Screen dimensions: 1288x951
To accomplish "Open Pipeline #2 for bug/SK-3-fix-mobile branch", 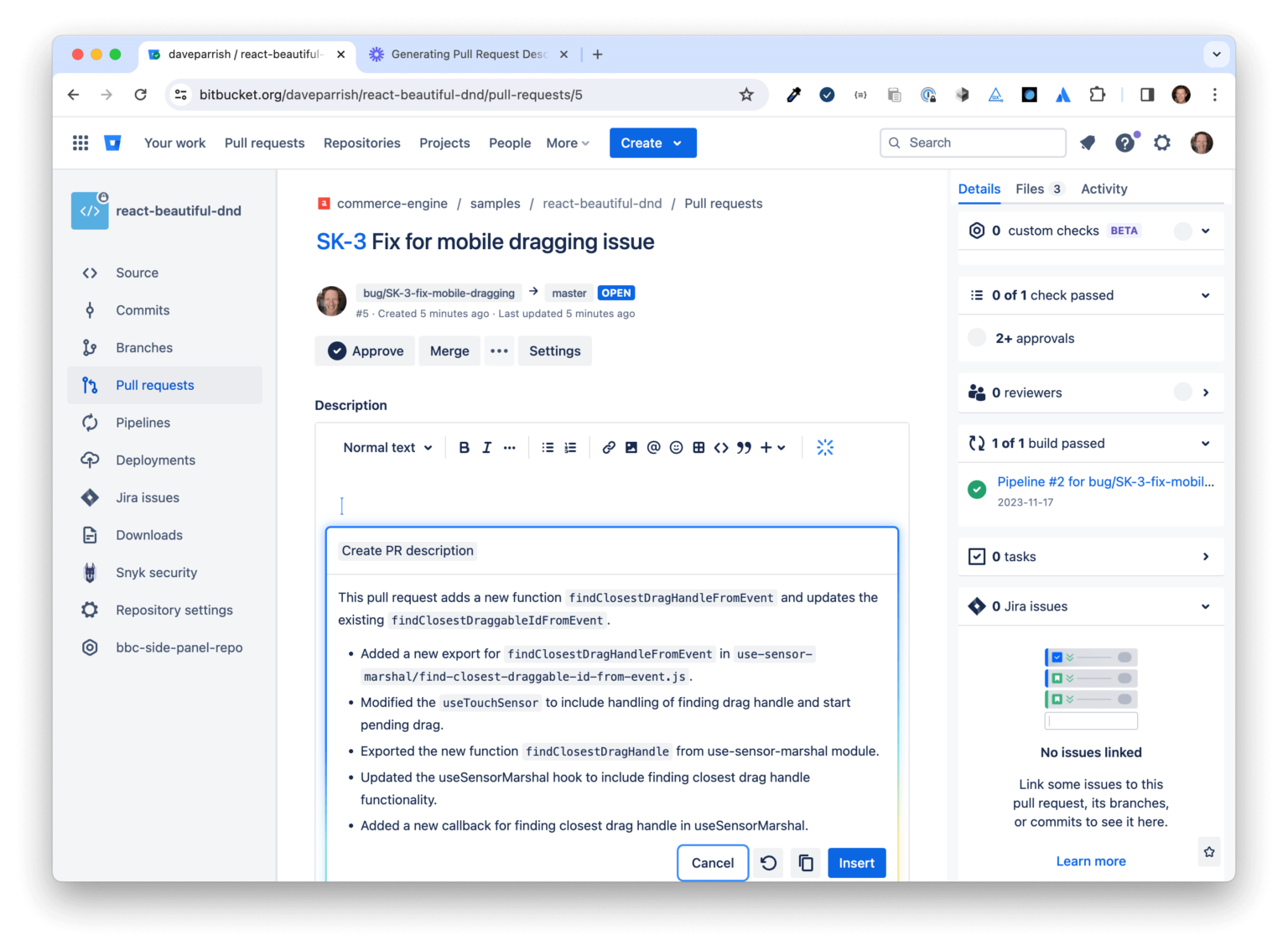I will [1104, 481].
